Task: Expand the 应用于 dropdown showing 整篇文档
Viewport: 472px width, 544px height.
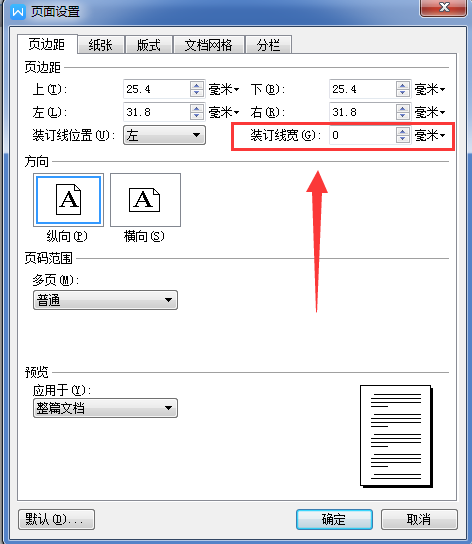Action: pyautogui.click(x=106, y=408)
